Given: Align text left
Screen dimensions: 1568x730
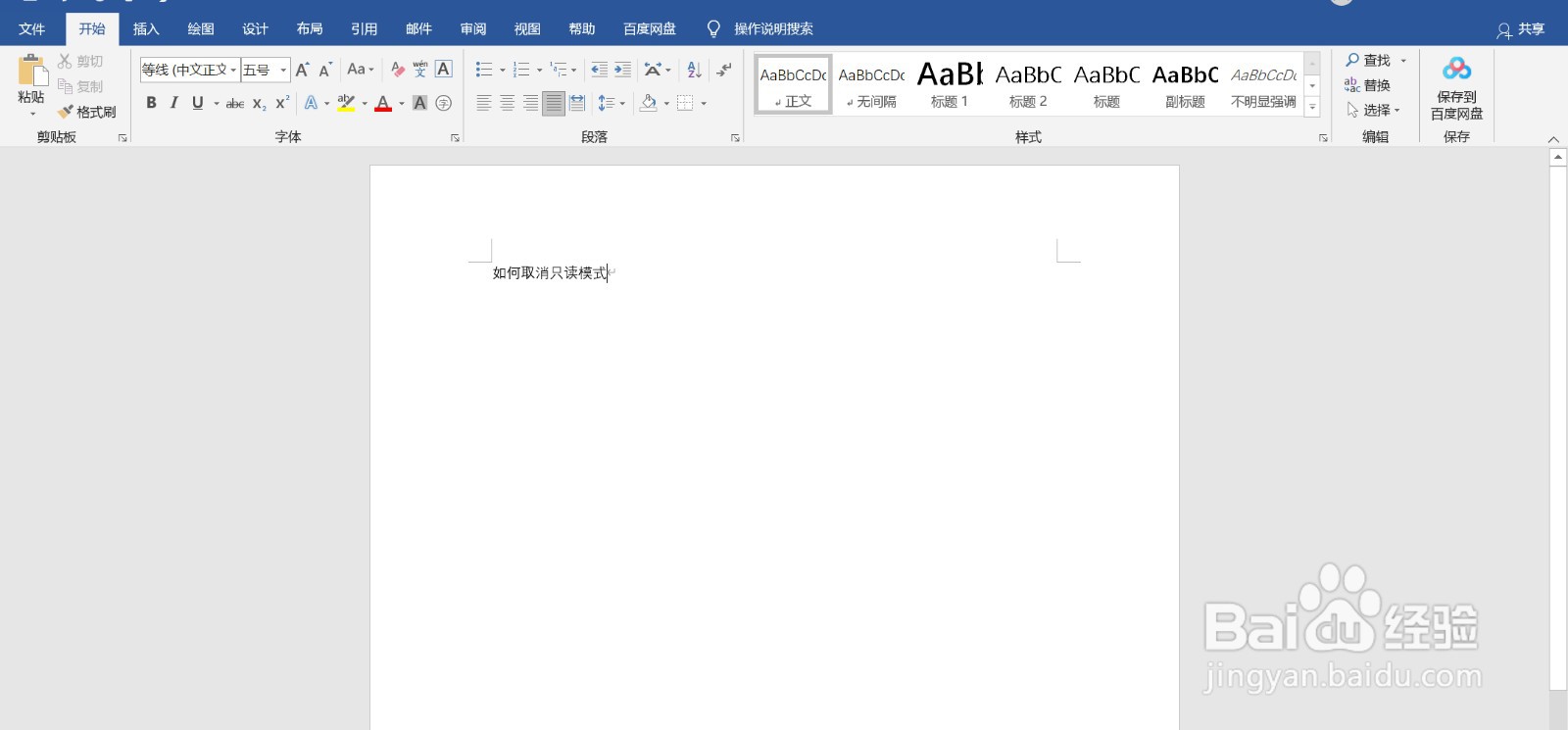Looking at the screenshot, I should click(483, 103).
